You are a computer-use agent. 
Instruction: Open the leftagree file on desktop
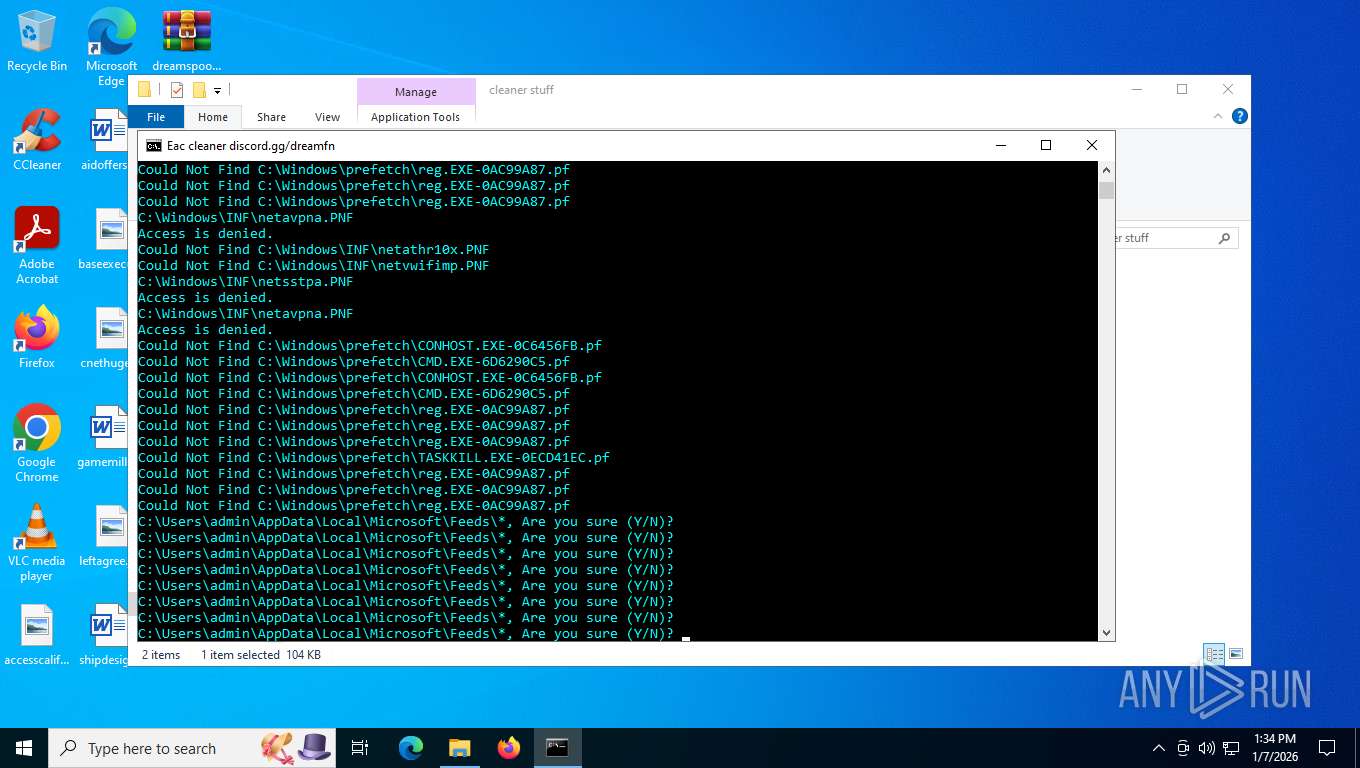pyautogui.click(x=104, y=536)
